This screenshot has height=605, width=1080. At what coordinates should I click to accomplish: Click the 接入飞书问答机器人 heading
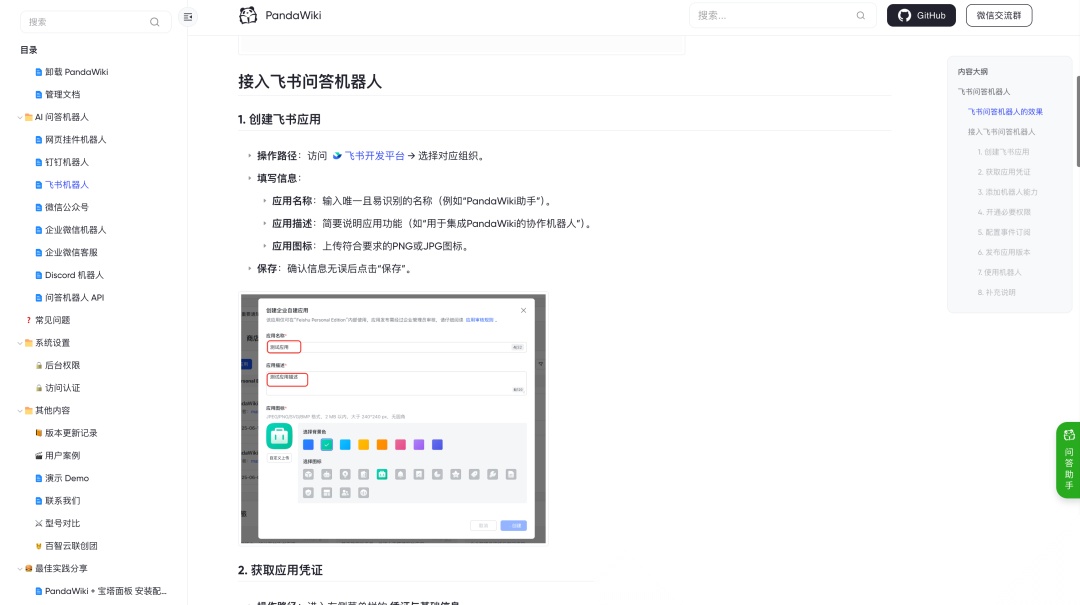tap(309, 82)
